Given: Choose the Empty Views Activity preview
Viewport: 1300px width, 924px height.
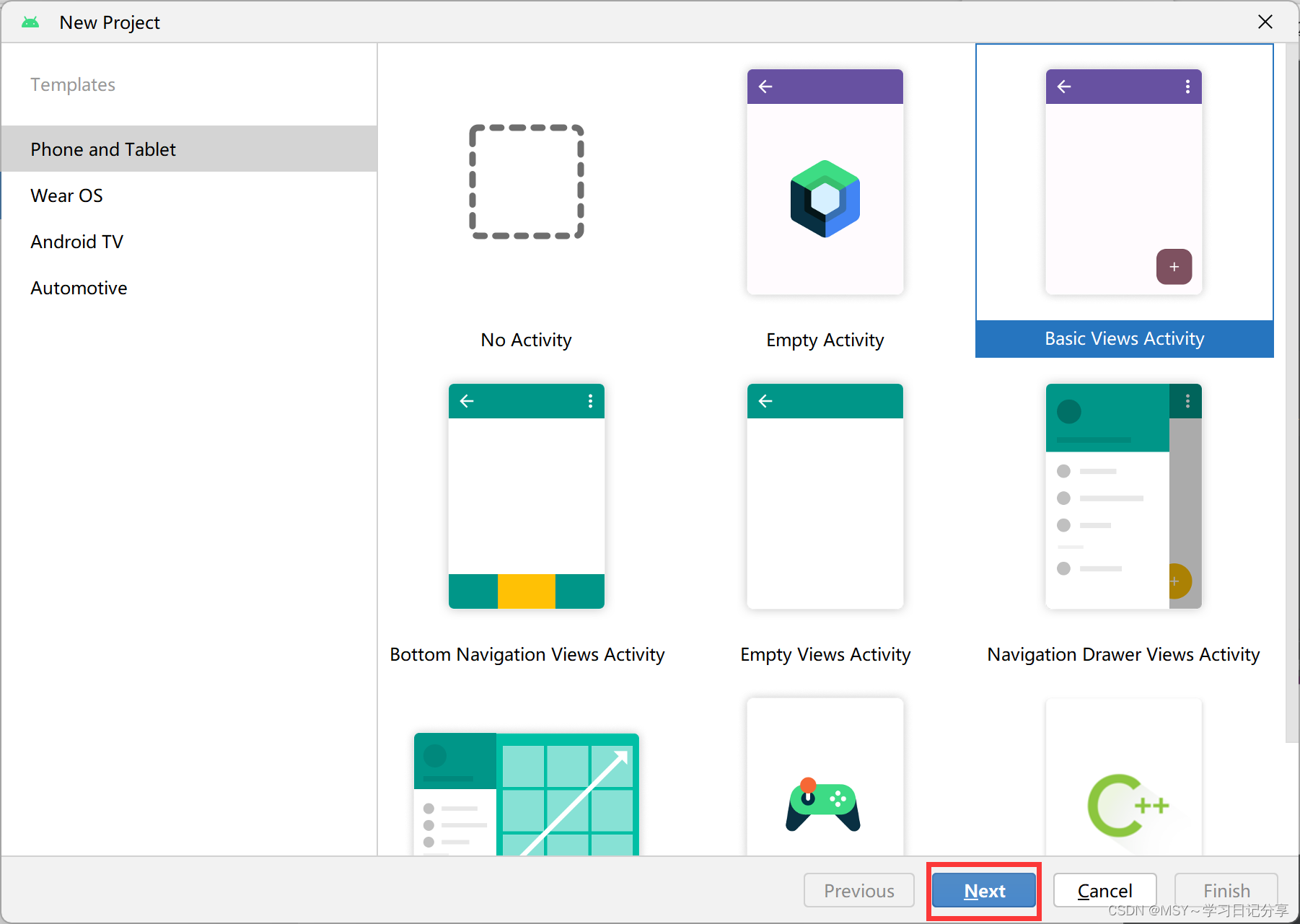Looking at the screenshot, I should (825, 496).
